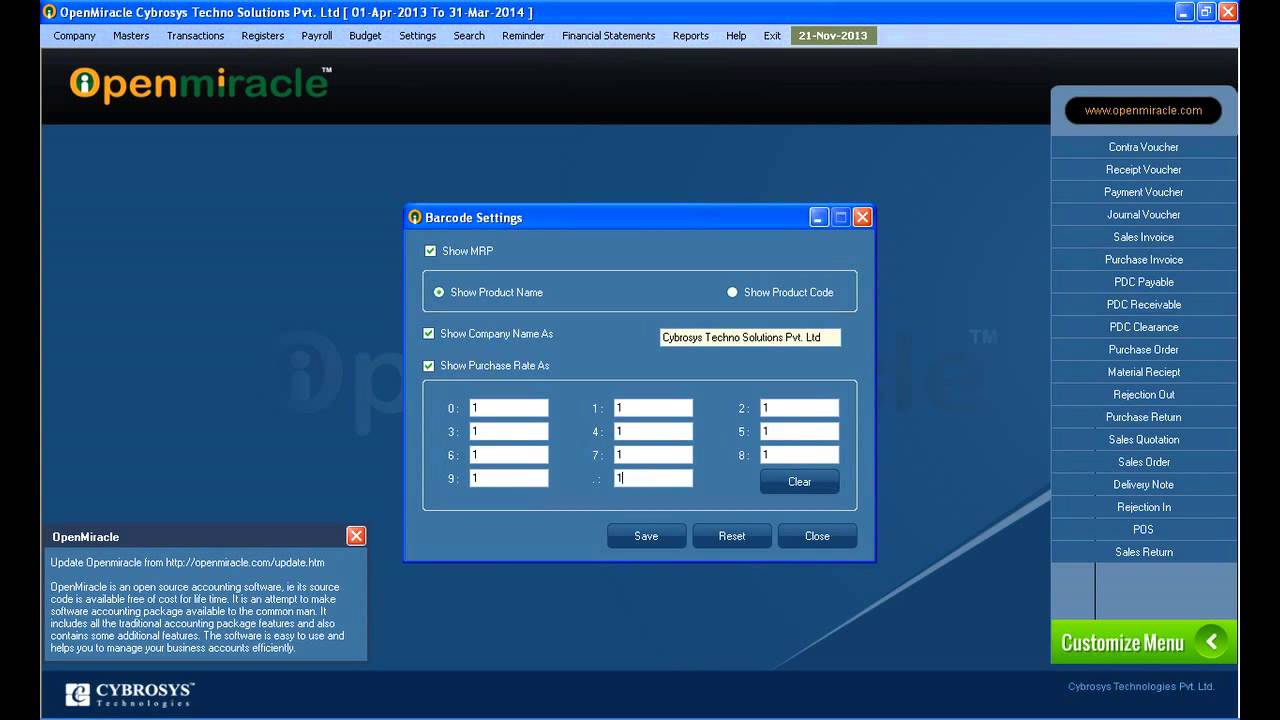Image resolution: width=1280 pixels, height=720 pixels.
Task: Click the Close button in dialog
Action: [817, 536]
